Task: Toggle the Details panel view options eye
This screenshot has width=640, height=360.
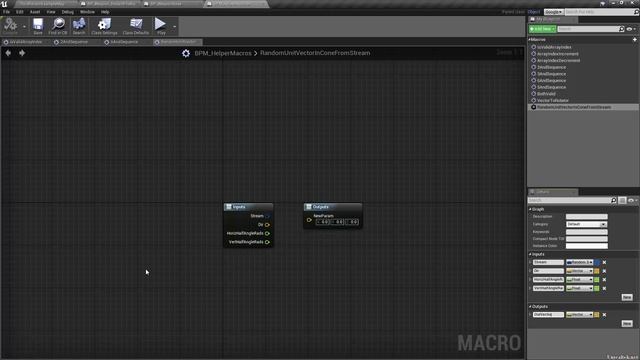Action: [632, 200]
